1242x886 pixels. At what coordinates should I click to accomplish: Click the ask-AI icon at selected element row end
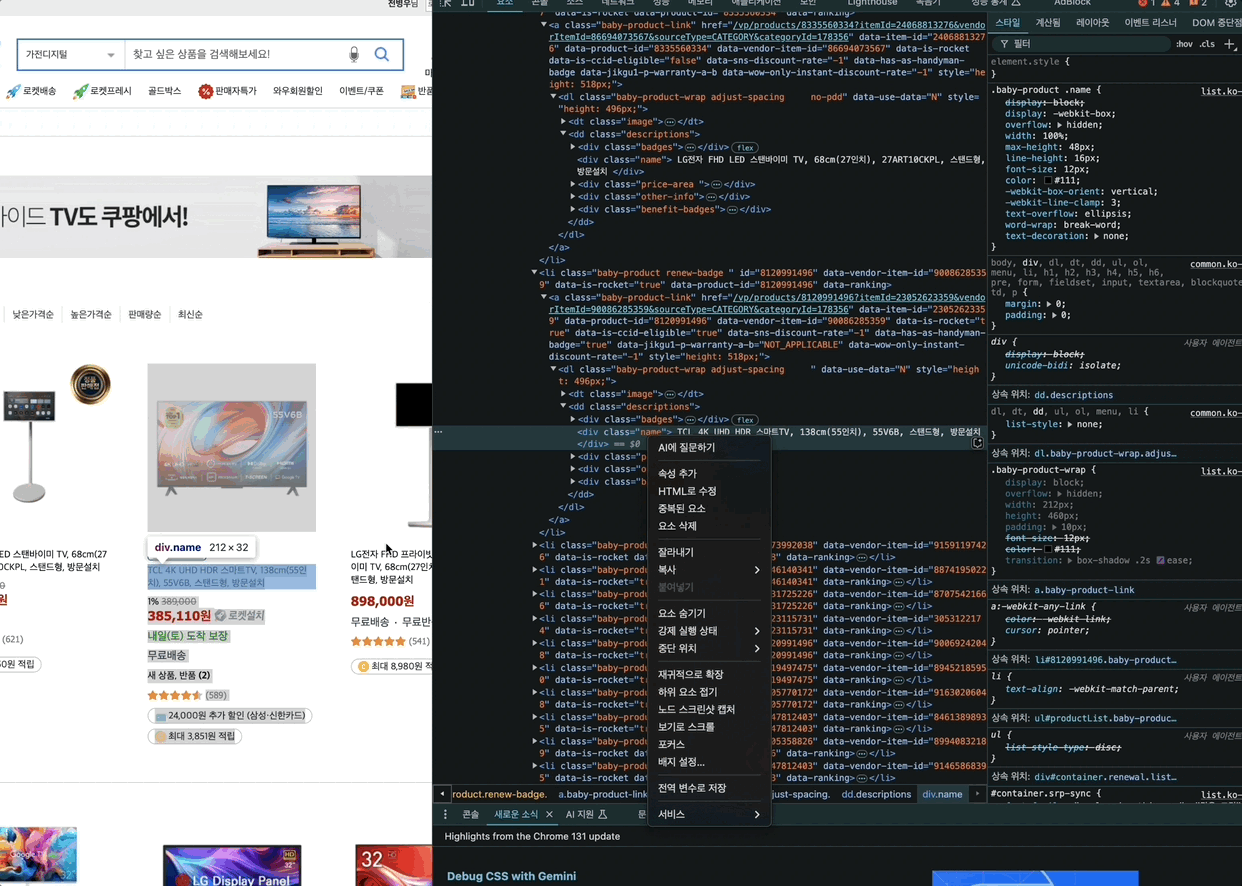(977, 443)
